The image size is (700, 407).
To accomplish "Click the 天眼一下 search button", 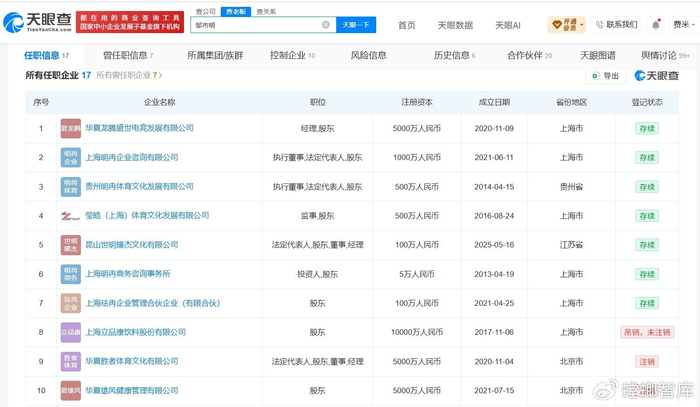I will [x=356, y=25].
